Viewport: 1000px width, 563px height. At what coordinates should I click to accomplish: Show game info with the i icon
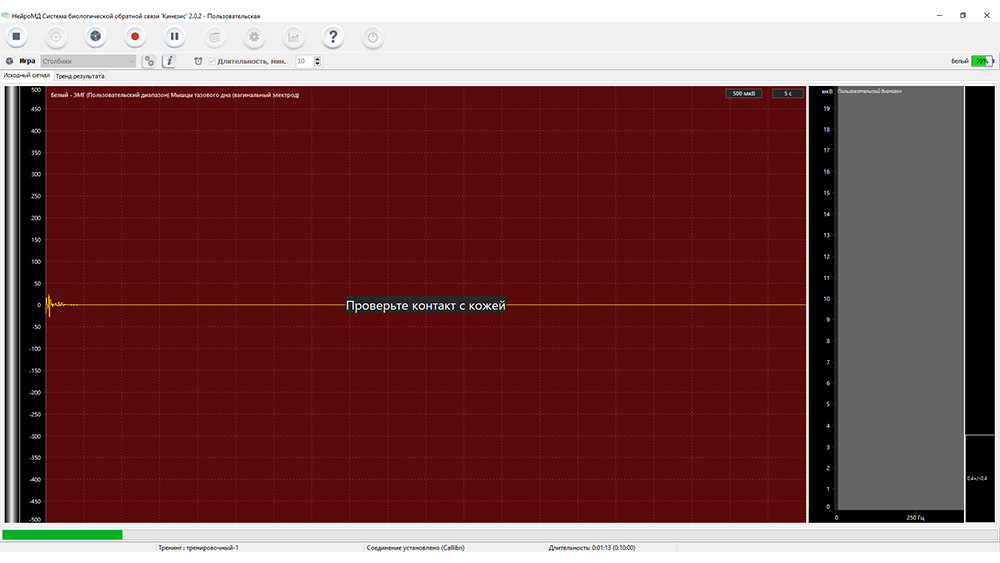(169, 61)
